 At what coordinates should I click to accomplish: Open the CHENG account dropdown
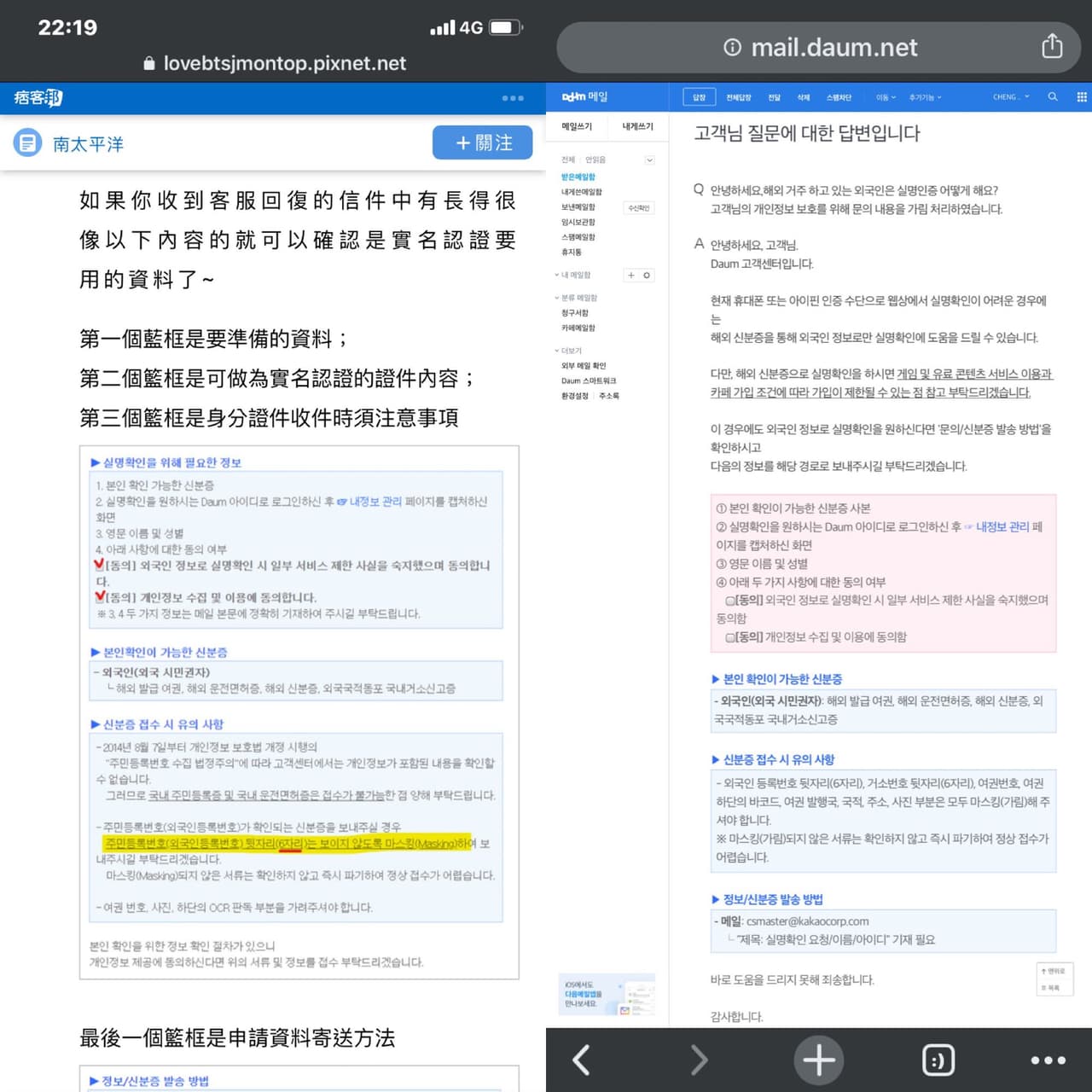click(x=1011, y=97)
